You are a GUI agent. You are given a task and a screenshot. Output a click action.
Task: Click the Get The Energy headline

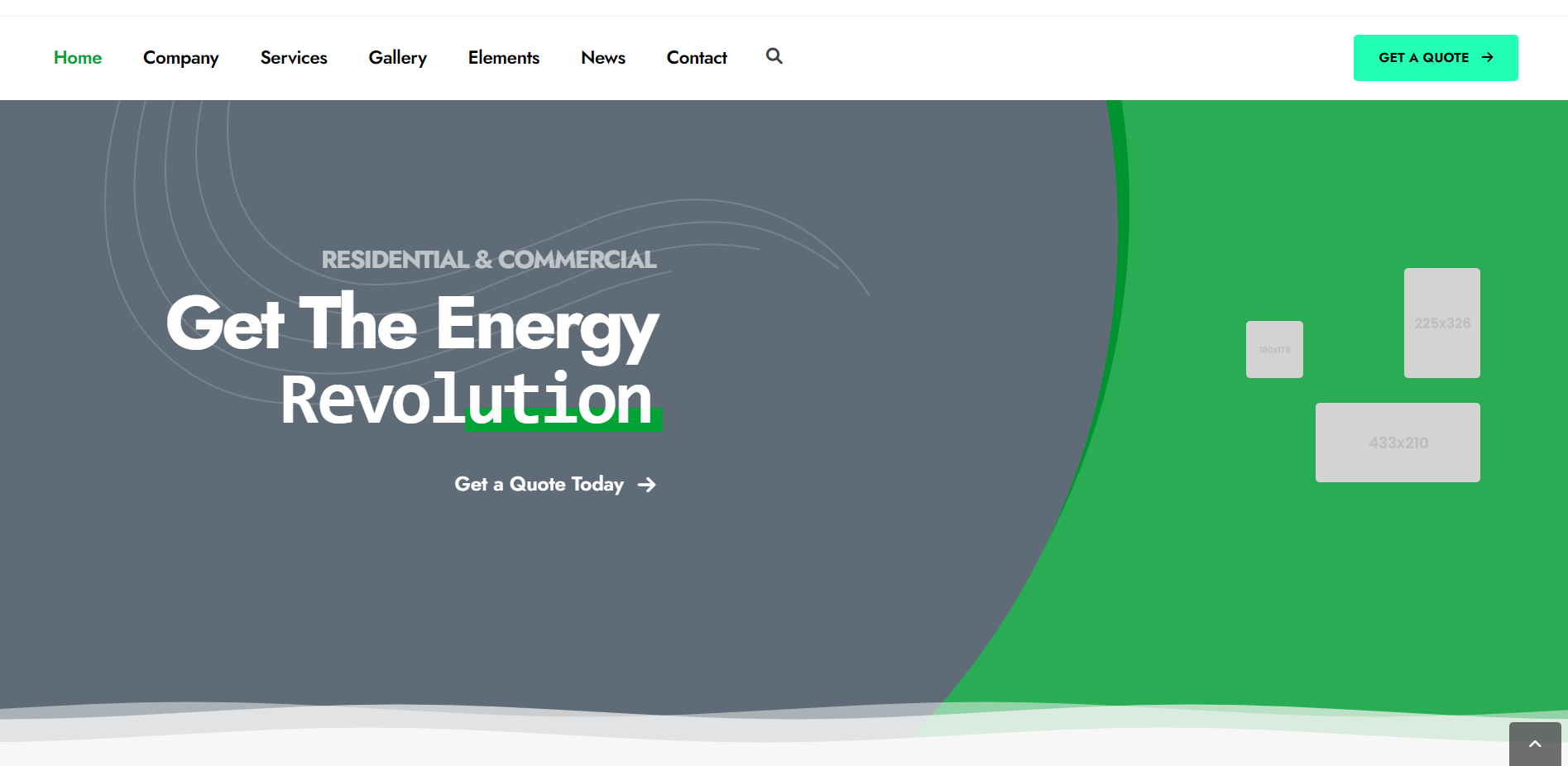click(x=412, y=324)
